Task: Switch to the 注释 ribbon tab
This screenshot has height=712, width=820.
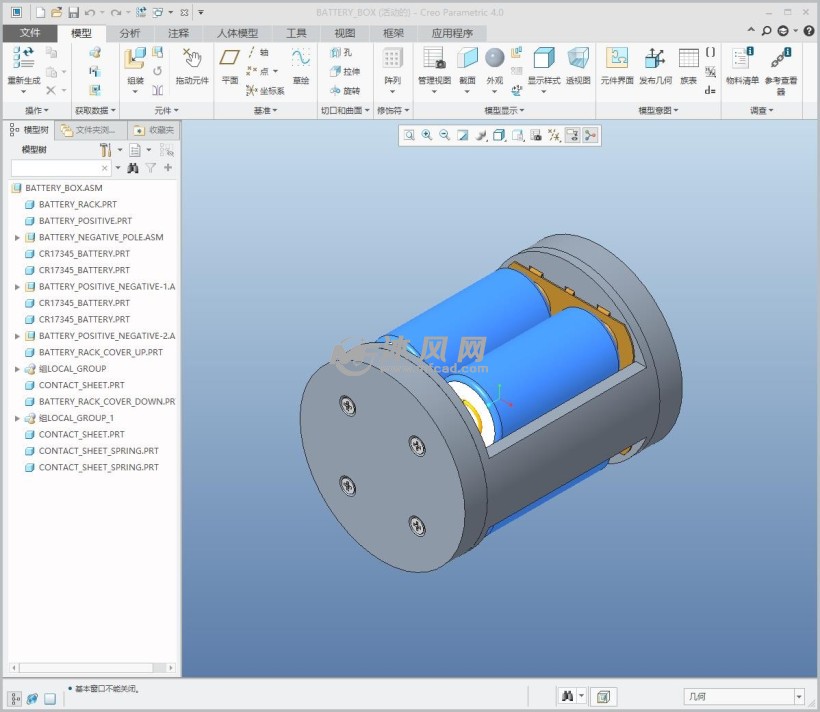Action: click(178, 33)
